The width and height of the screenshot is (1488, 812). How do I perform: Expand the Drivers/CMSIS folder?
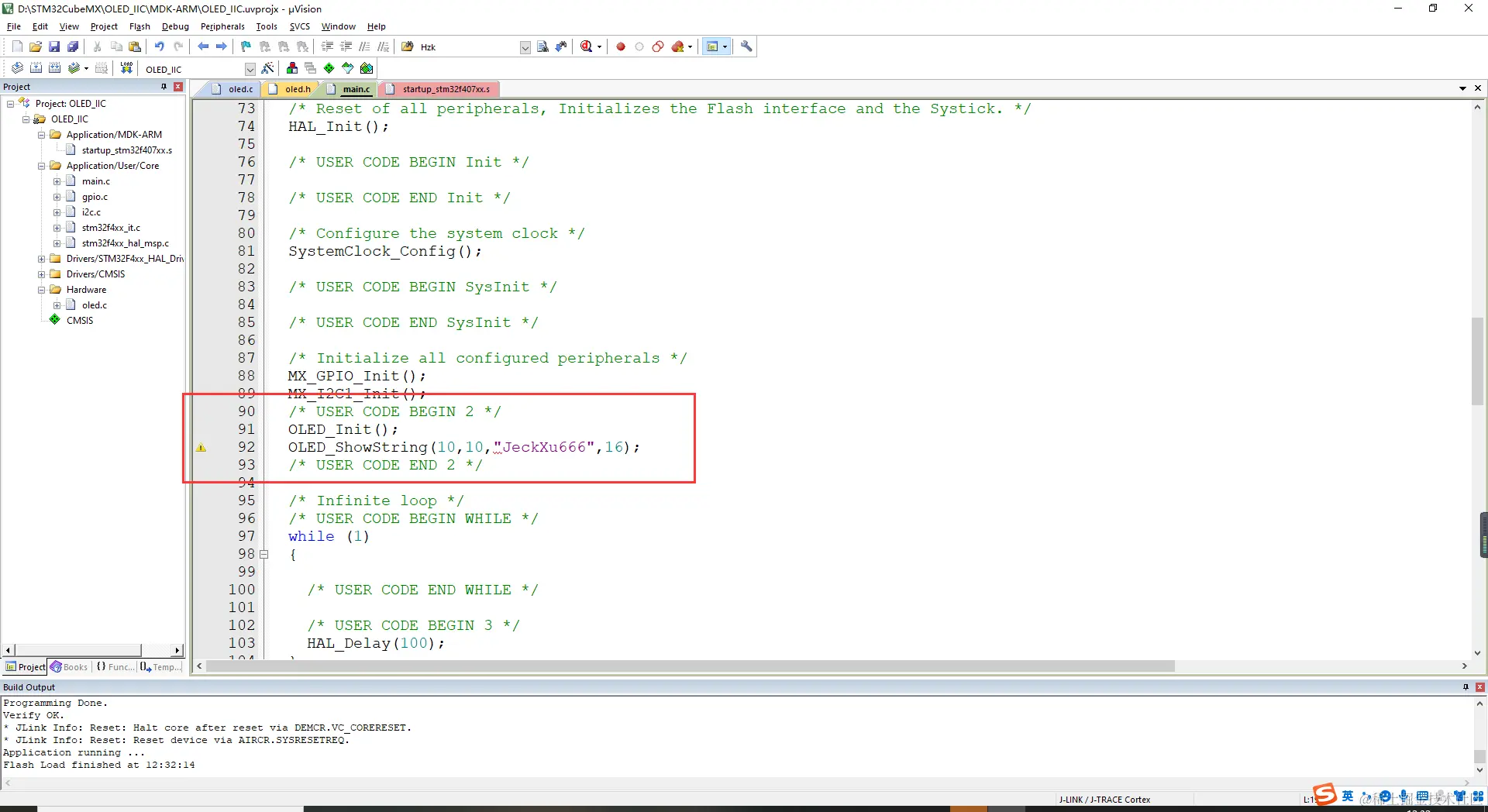pos(42,274)
